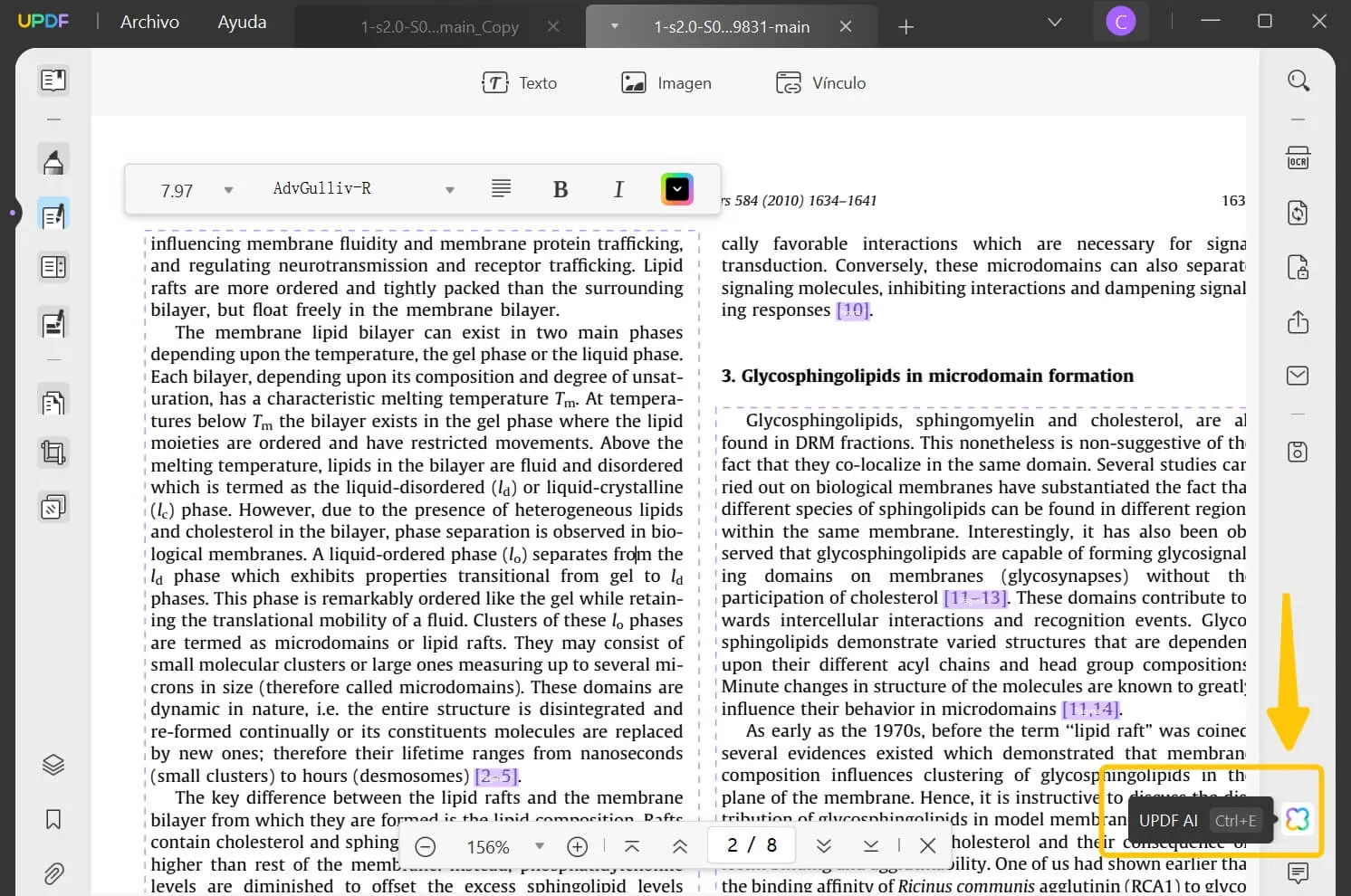The height and width of the screenshot is (896, 1351).
Task: Open Reader mode in left sidebar
Action: 53,81
